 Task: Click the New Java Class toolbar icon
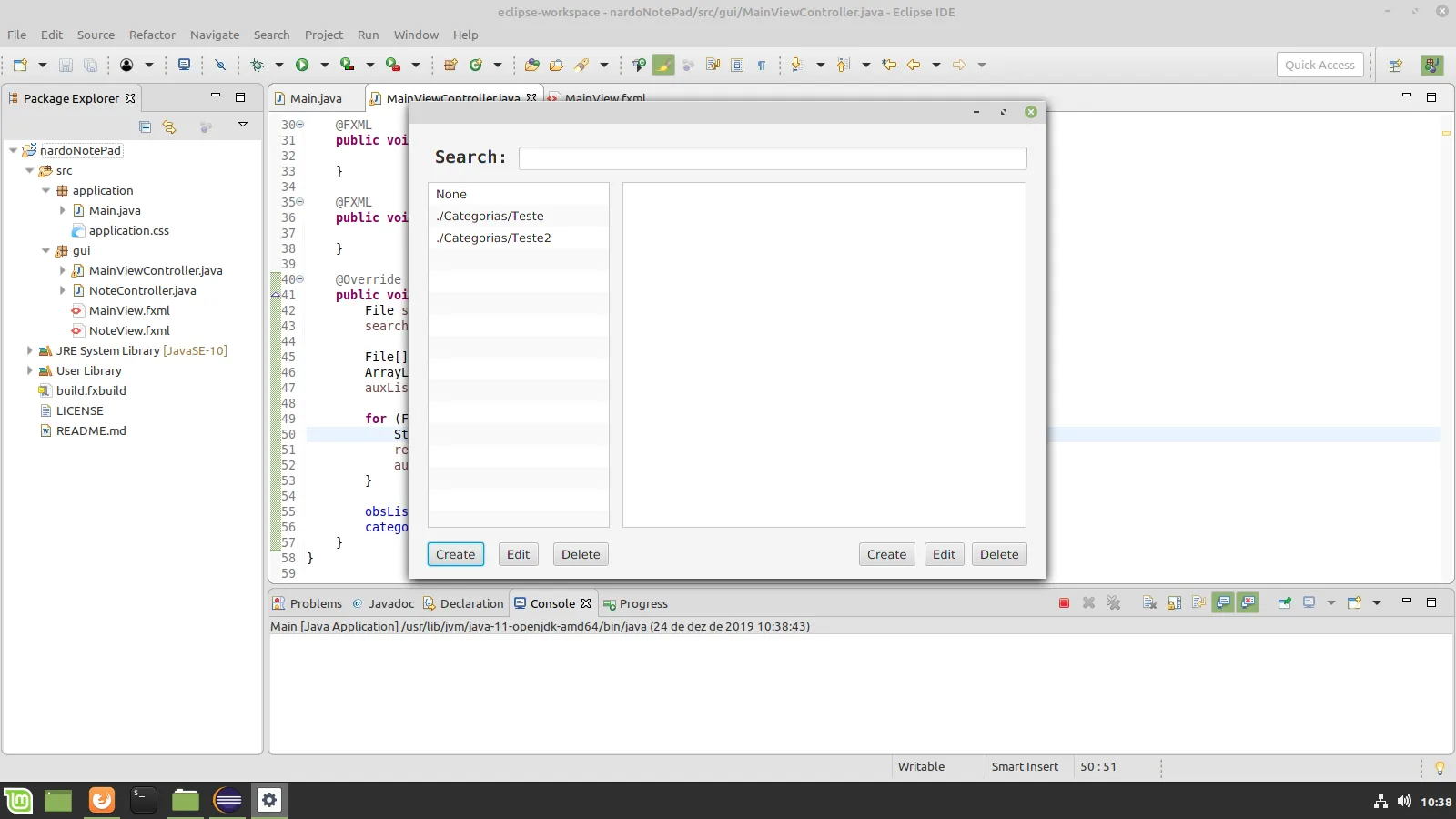pos(475,65)
